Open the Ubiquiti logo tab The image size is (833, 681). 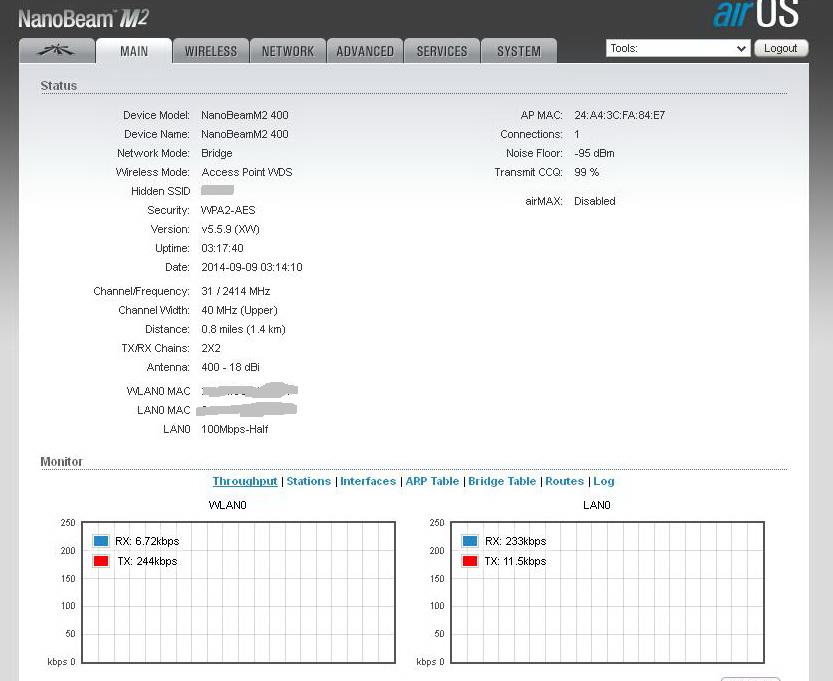(57, 51)
